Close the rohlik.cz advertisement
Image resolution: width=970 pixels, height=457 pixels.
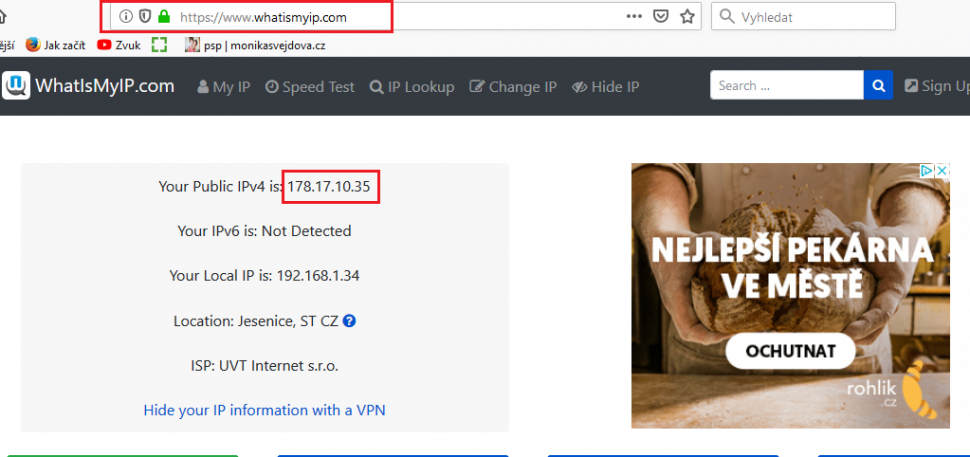(942, 171)
